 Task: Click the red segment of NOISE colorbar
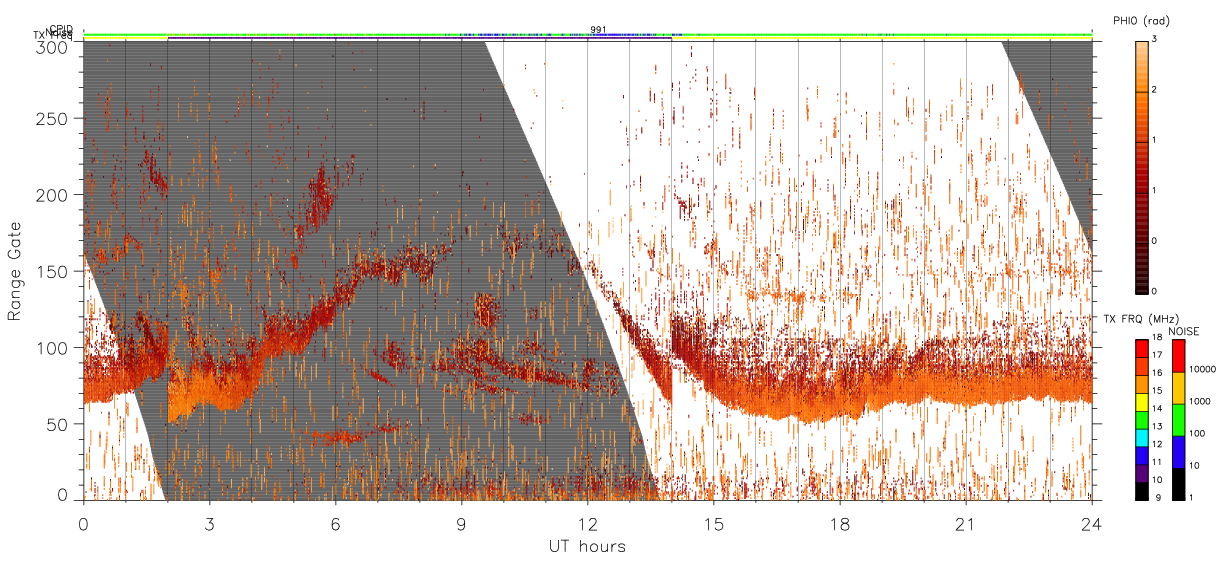coord(1178,356)
